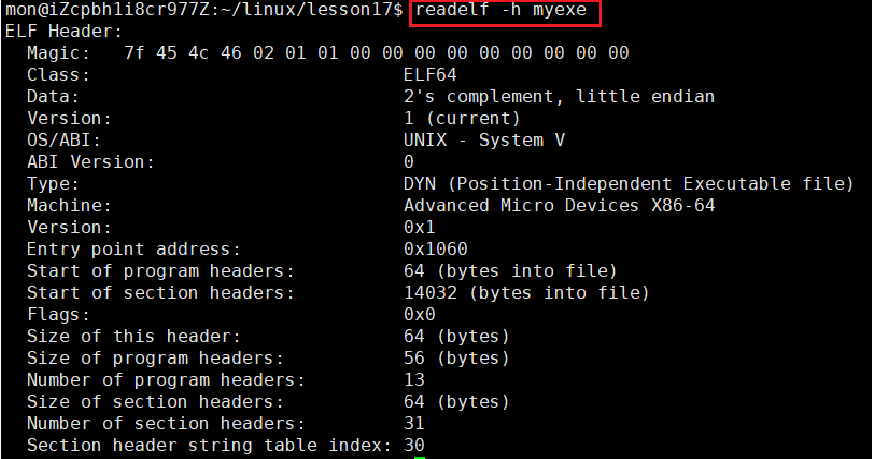The image size is (872, 459).
Task: Click Start of section headers value 14032
Action: pyautogui.click(x=430, y=293)
